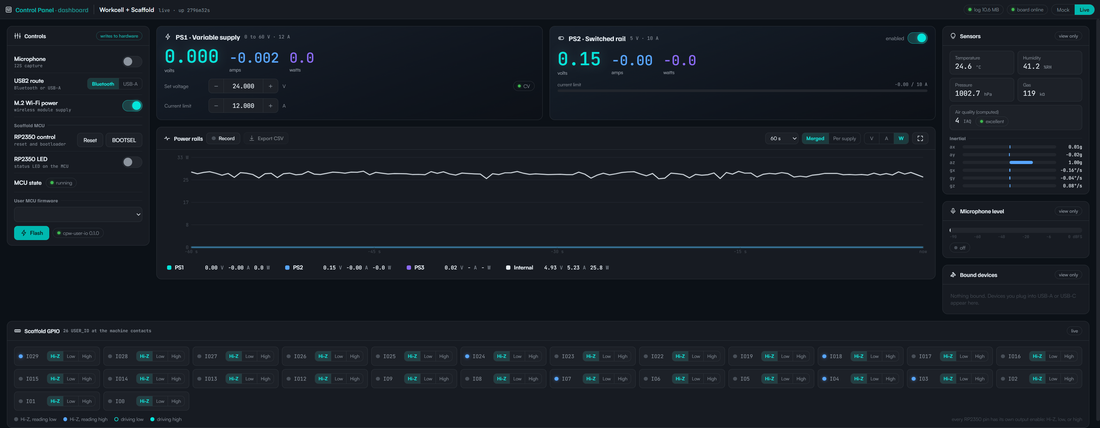Click the IO7 pin status dot

point(556,379)
